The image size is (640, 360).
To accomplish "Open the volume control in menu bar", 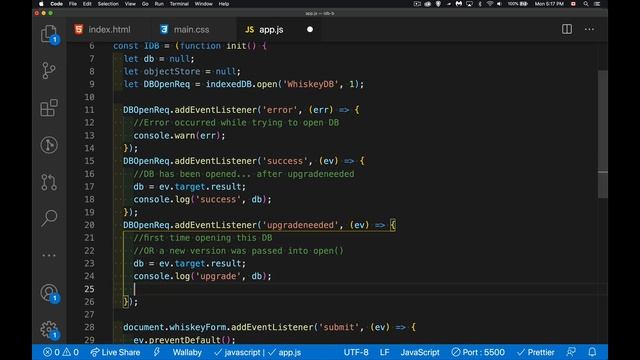I will click(499, 4).
